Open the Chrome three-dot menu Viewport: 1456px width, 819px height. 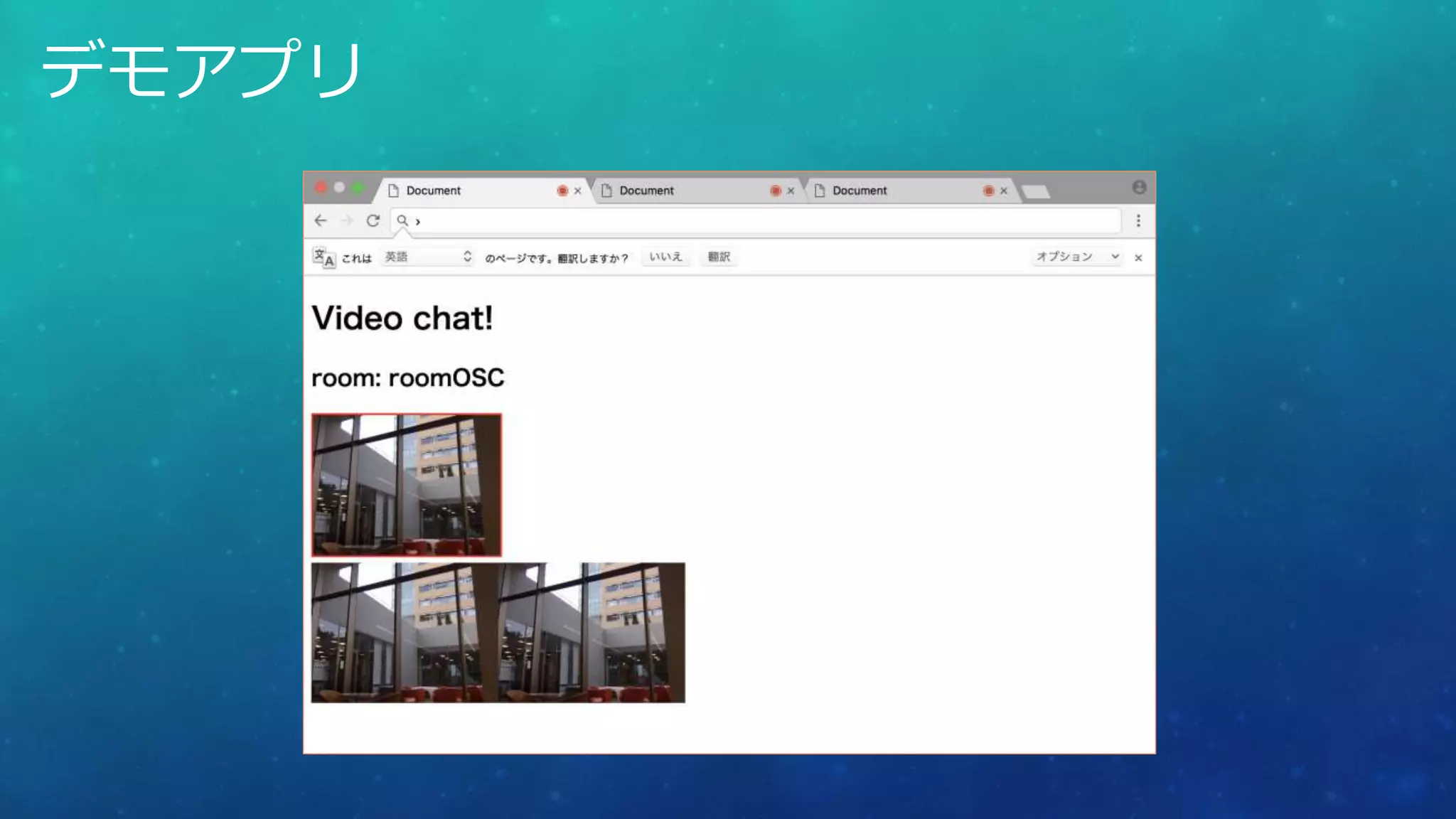[x=1138, y=221]
